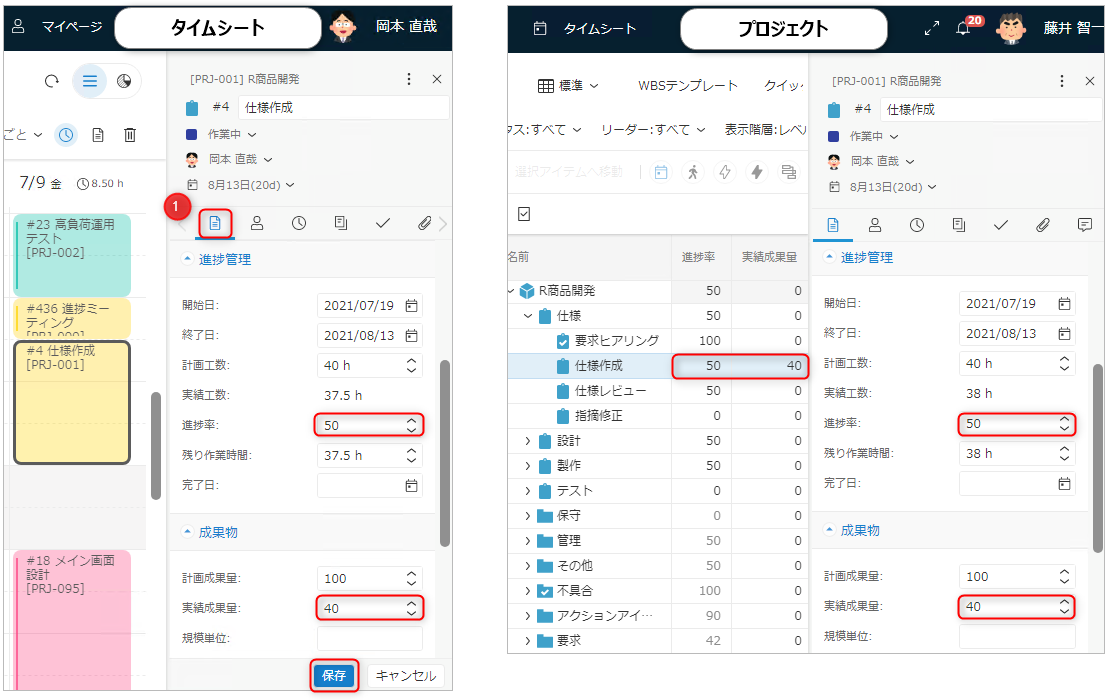Toggle the checkbox below the project toolbar
Image resolution: width=1109 pixels, height=700 pixels.
click(524, 214)
